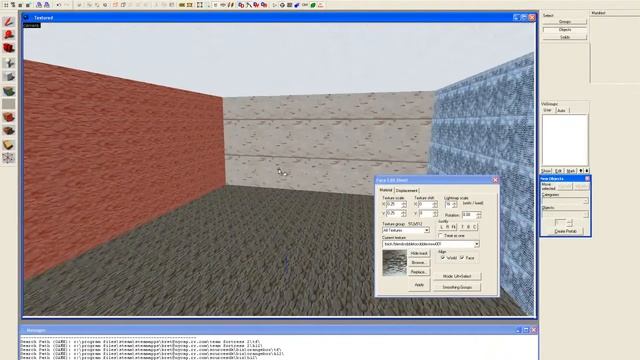Toggle the select-by-handles icon
The image size is (640, 360).
tap(200, 5)
